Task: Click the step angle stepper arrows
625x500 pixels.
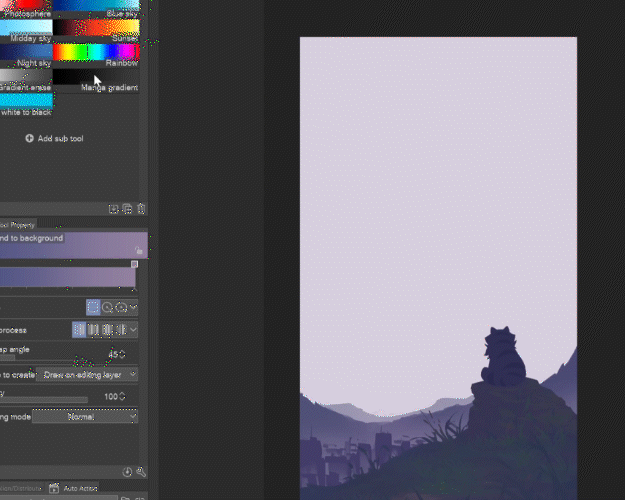Action: (x=122, y=354)
